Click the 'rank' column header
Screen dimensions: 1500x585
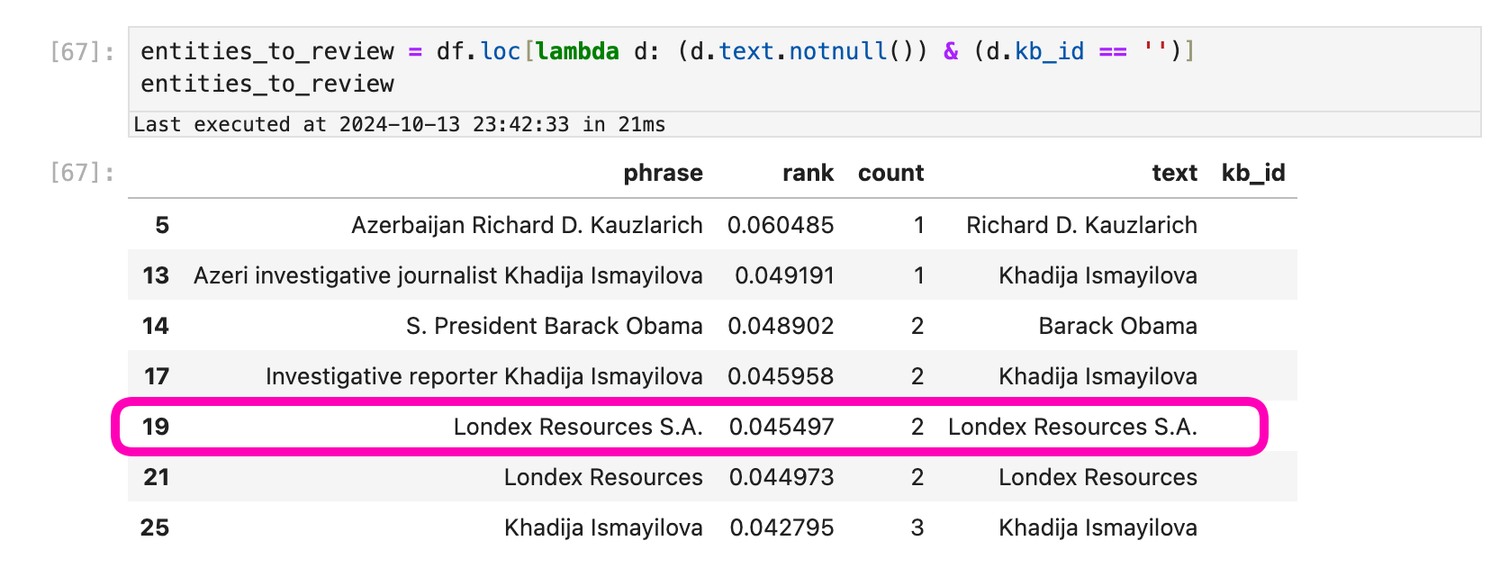(x=808, y=173)
